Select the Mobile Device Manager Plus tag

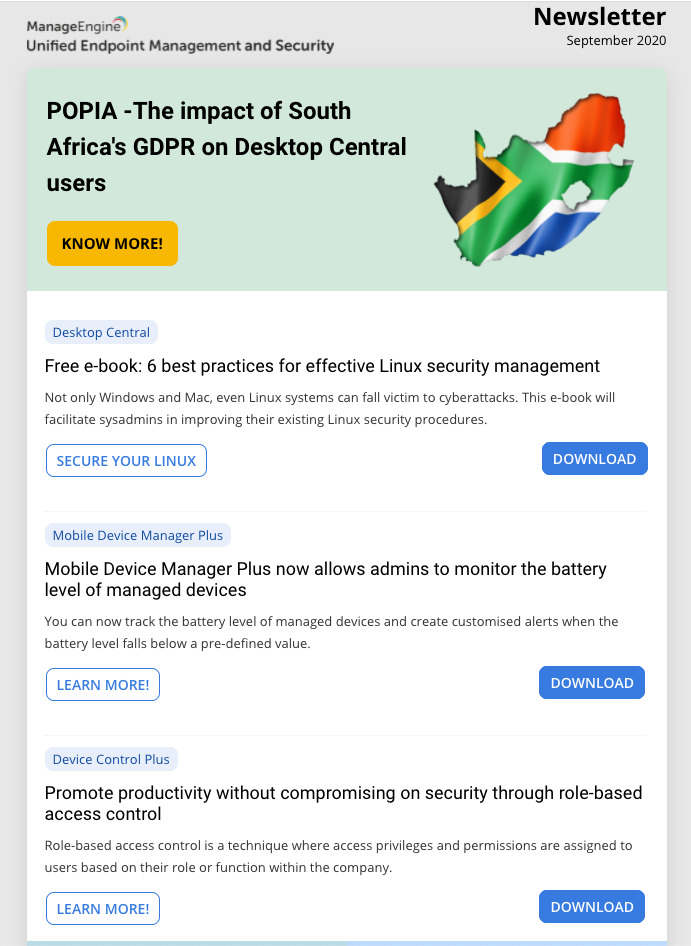pyautogui.click(x=138, y=535)
